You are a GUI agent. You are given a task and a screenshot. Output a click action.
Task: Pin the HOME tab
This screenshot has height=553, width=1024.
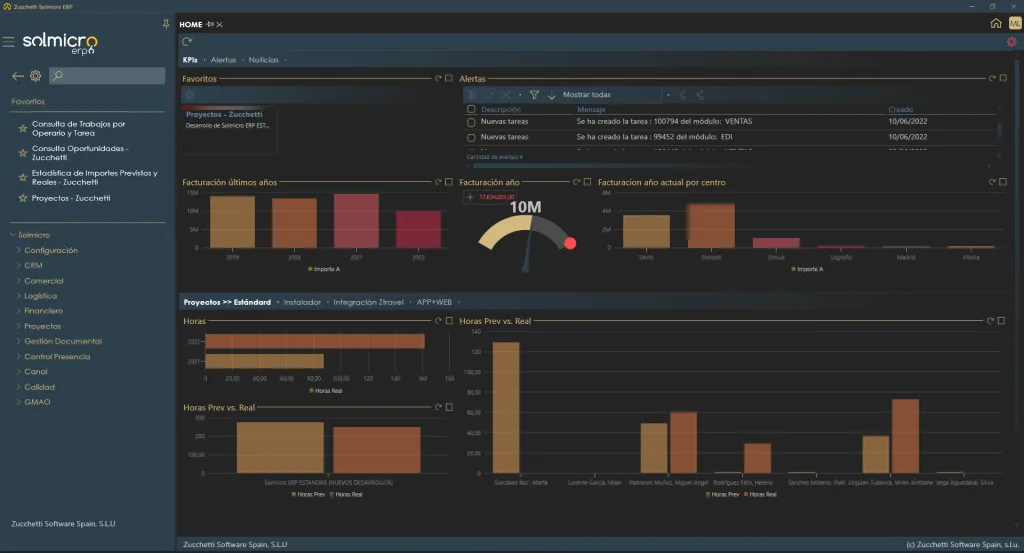[210, 25]
